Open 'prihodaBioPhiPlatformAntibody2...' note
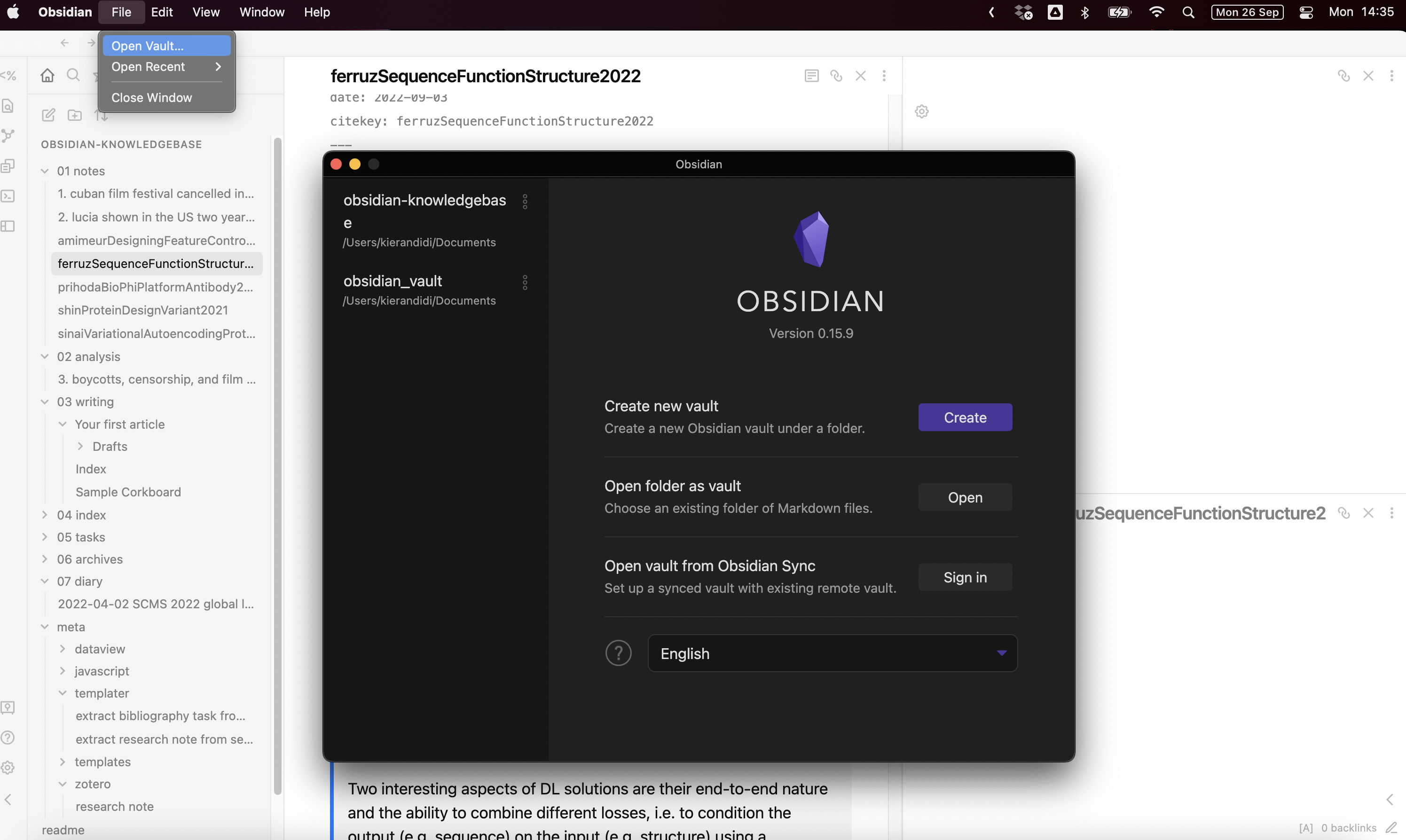The height and width of the screenshot is (840, 1406). tap(156, 287)
